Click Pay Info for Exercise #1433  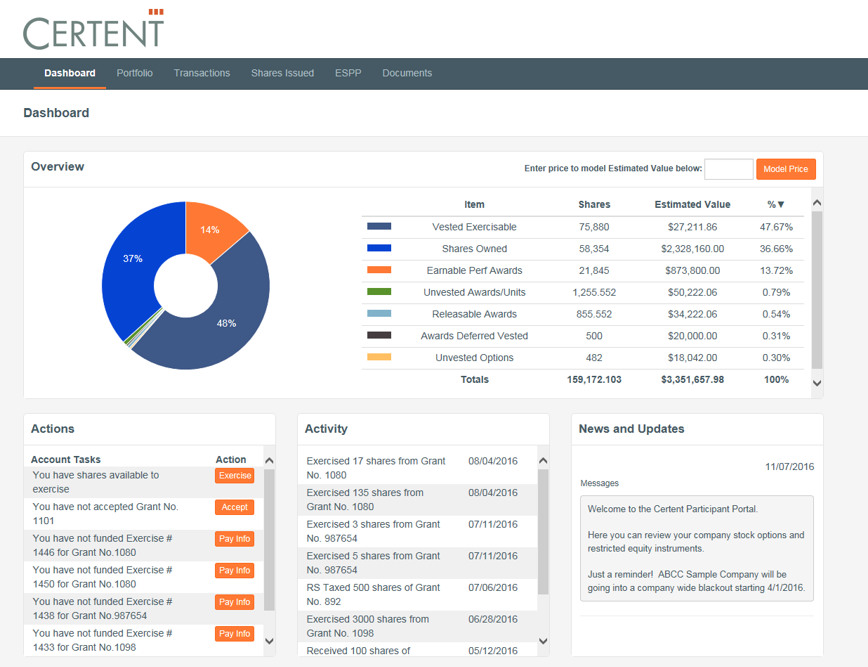235,633
